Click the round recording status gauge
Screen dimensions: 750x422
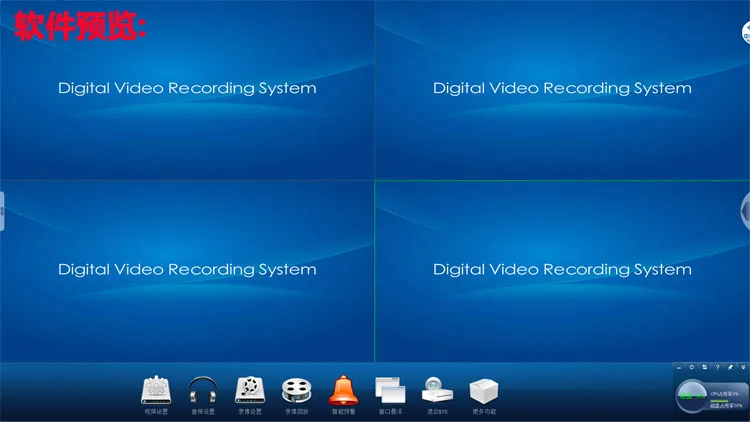692,396
